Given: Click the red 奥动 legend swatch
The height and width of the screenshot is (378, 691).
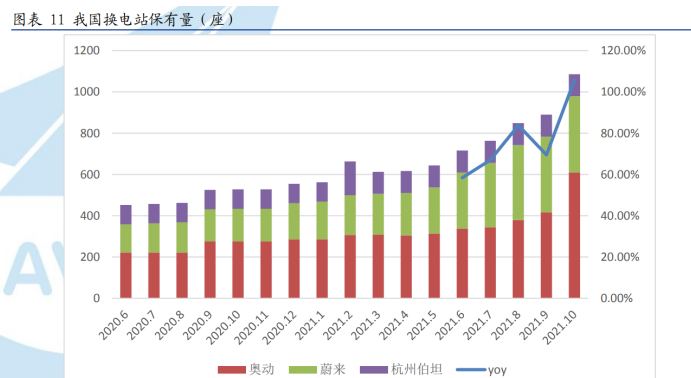Looking at the screenshot, I should [x=232, y=370].
